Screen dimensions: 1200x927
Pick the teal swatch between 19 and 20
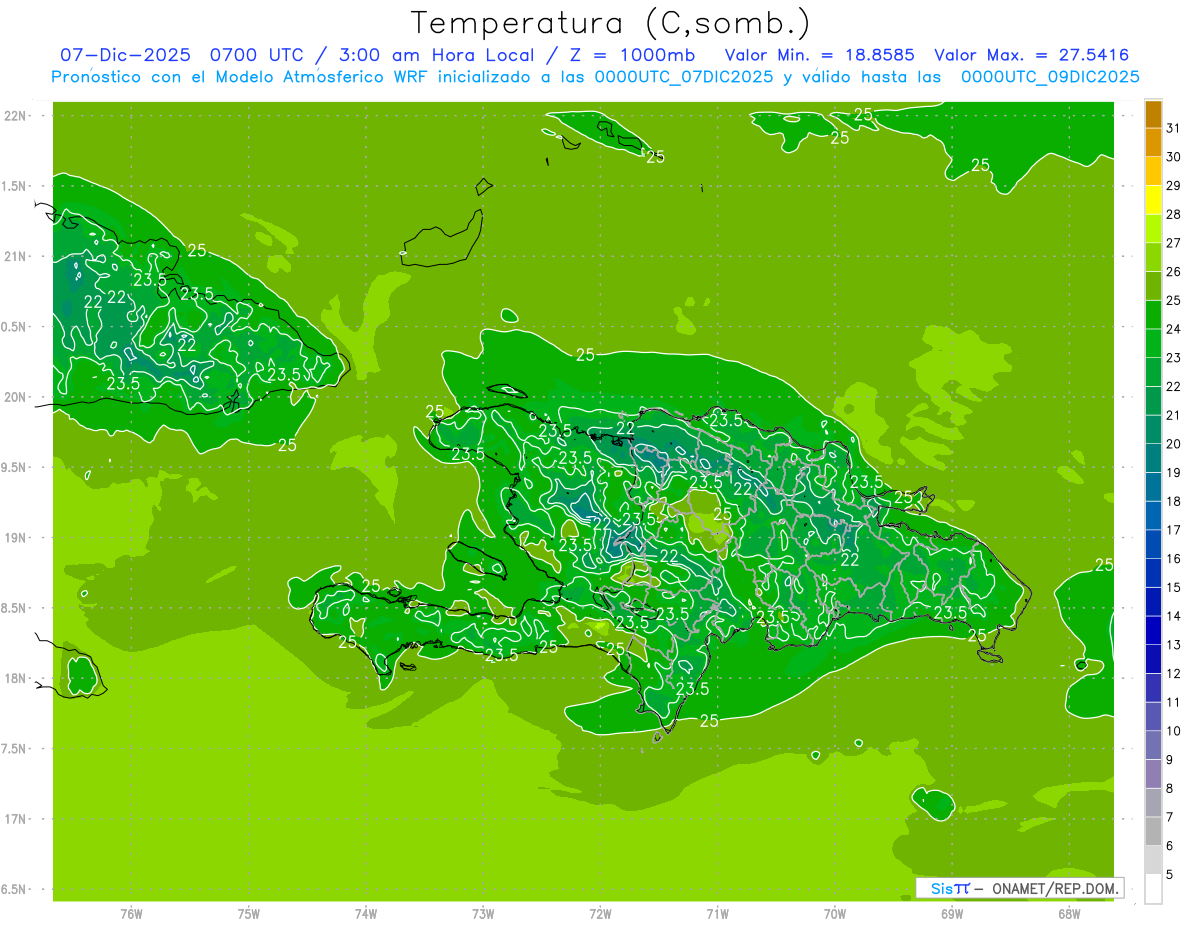tap(1153, 458)
